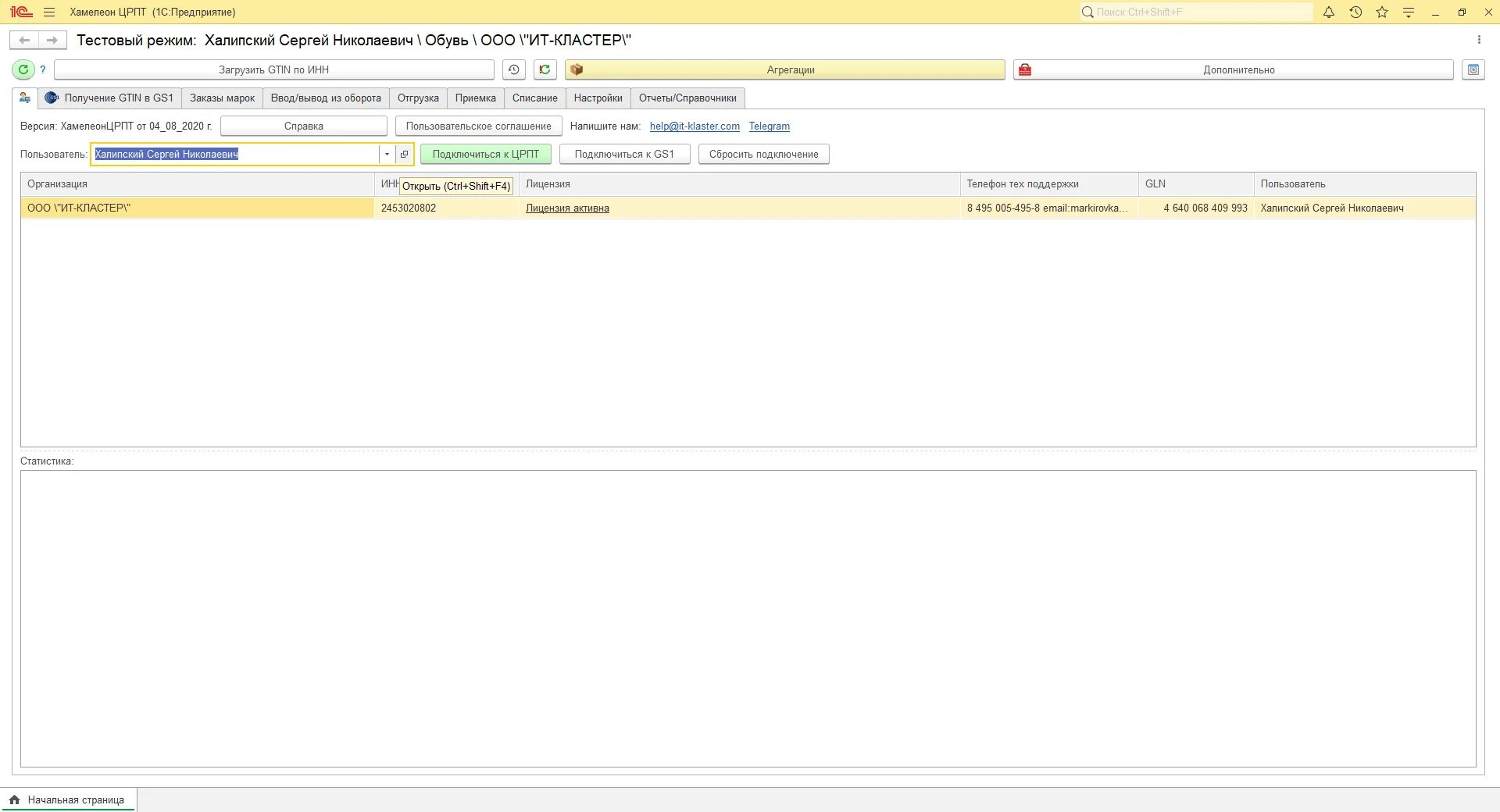Screen dimensions: 1500x812
Task: Select the first tab with users icon
Action: 25,98
